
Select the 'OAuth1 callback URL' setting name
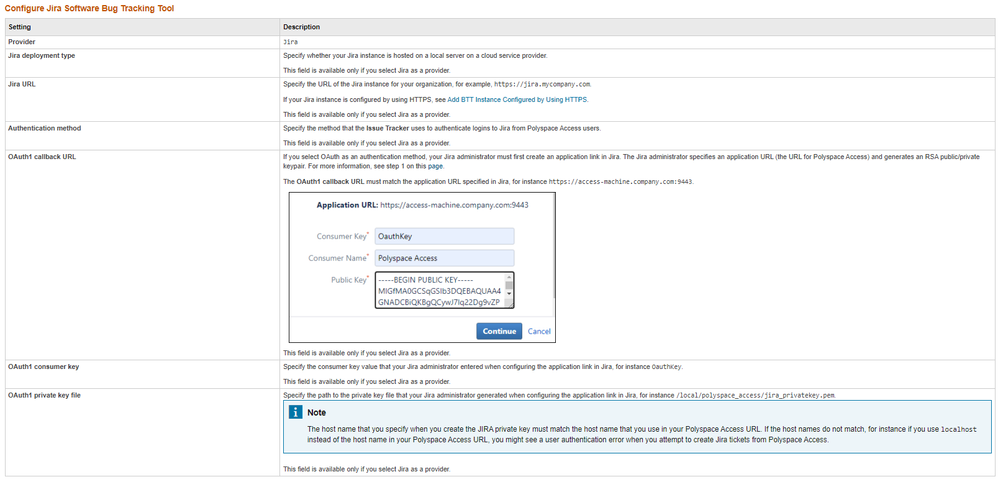[x=41, y=157]
